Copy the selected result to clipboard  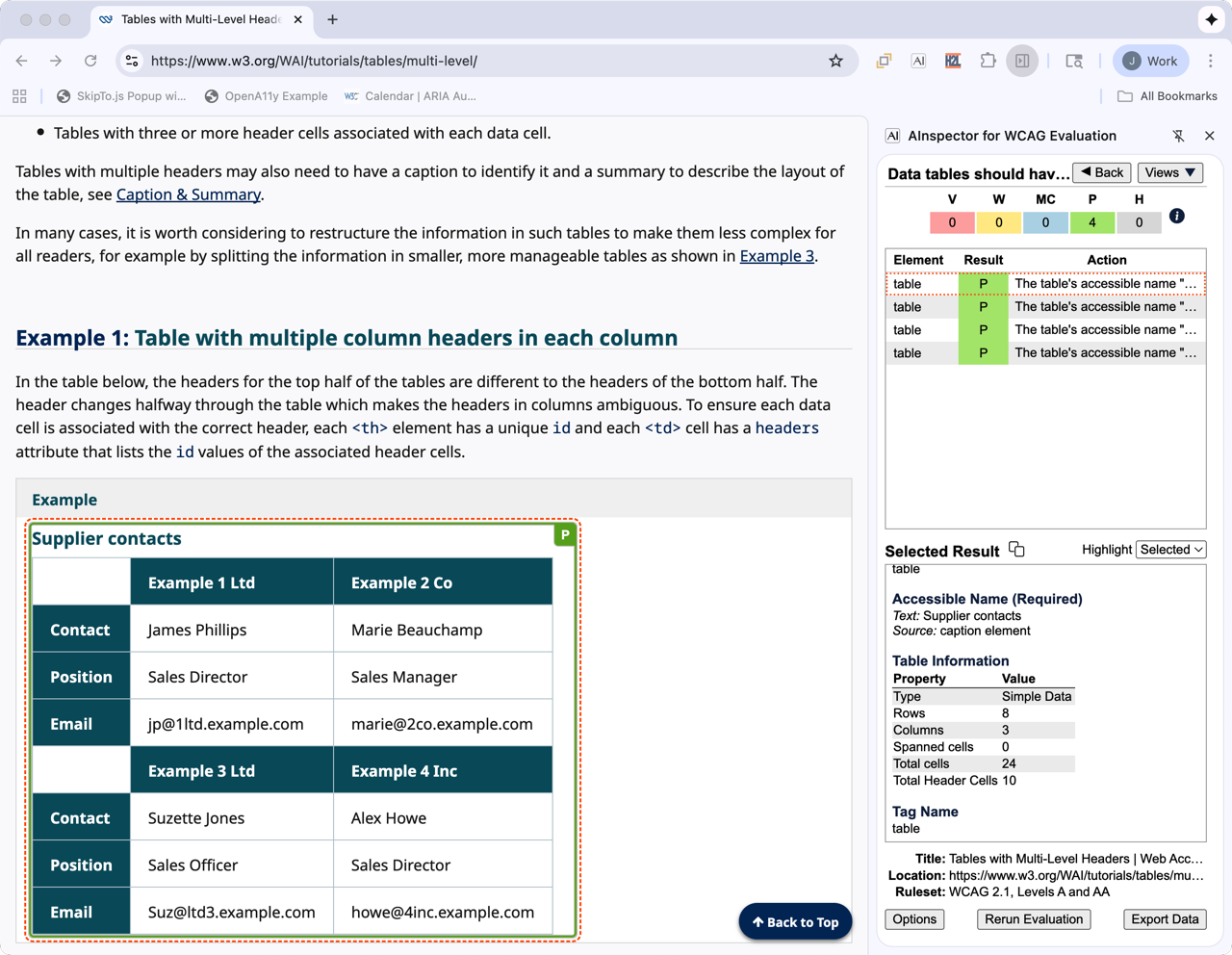click(1016, 550)
